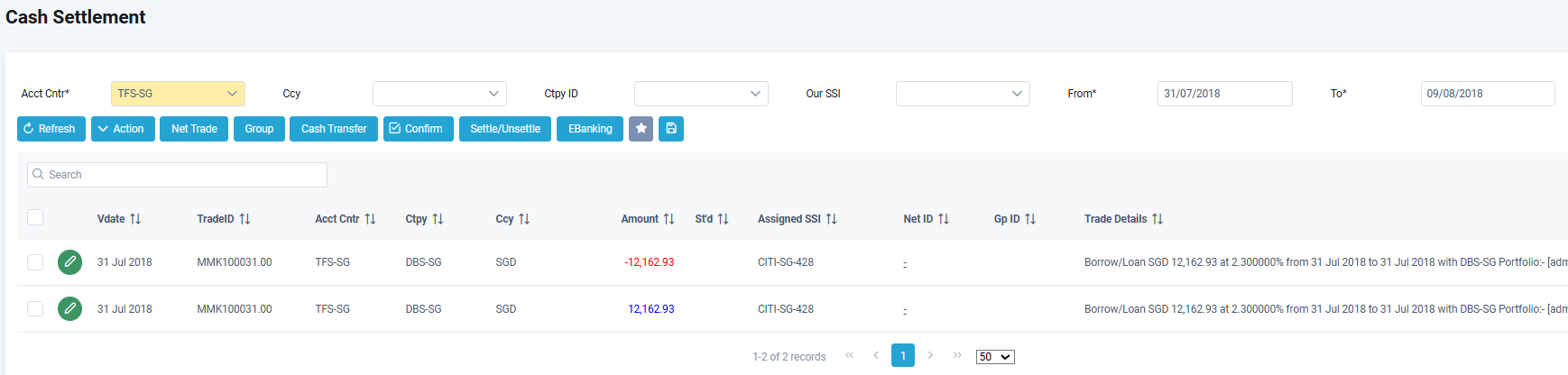Select page 1 in pagination
The width and height of the screenshot is (1568, 375).
[x=903, y=355]
